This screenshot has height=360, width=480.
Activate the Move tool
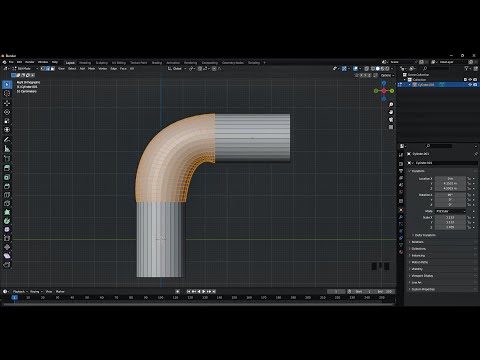pos(7,103)
